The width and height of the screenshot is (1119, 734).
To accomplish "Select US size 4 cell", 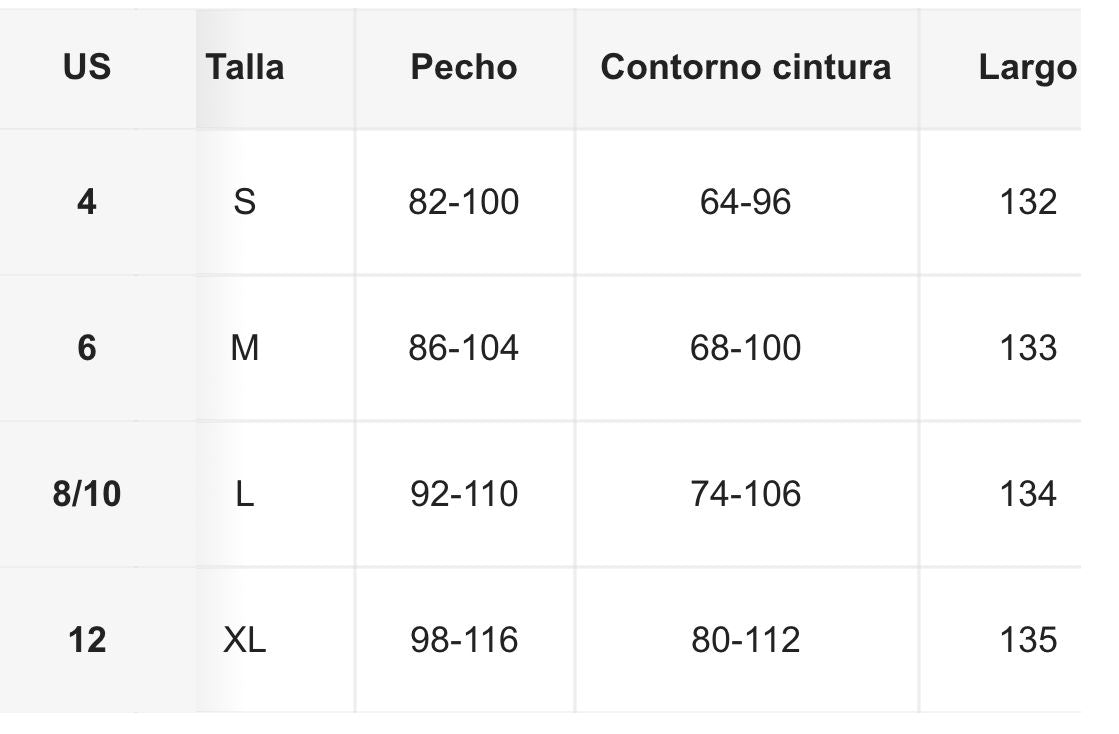I will tap(87, 202).
